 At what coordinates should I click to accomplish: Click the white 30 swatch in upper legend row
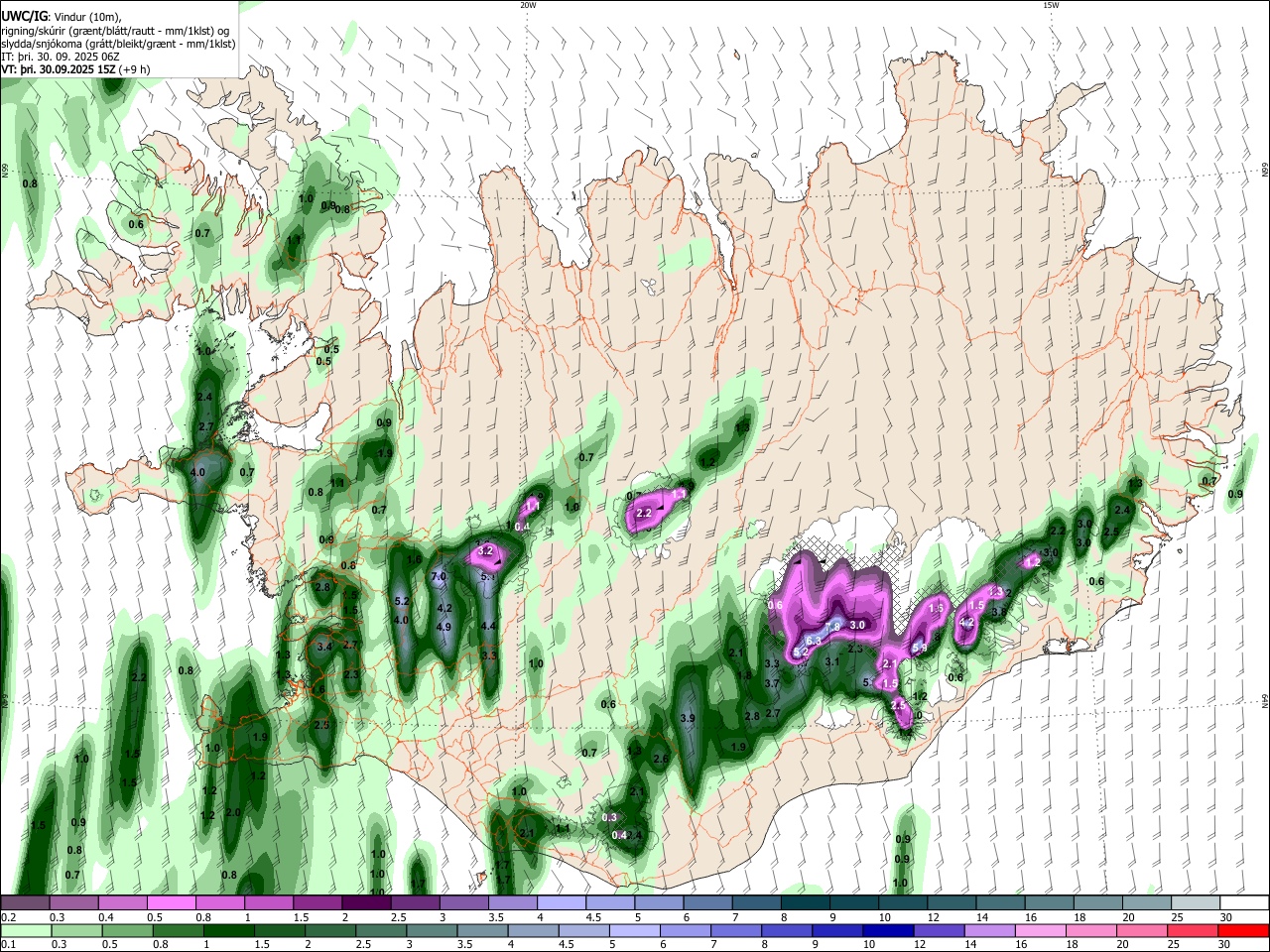tap(1244, 902)
